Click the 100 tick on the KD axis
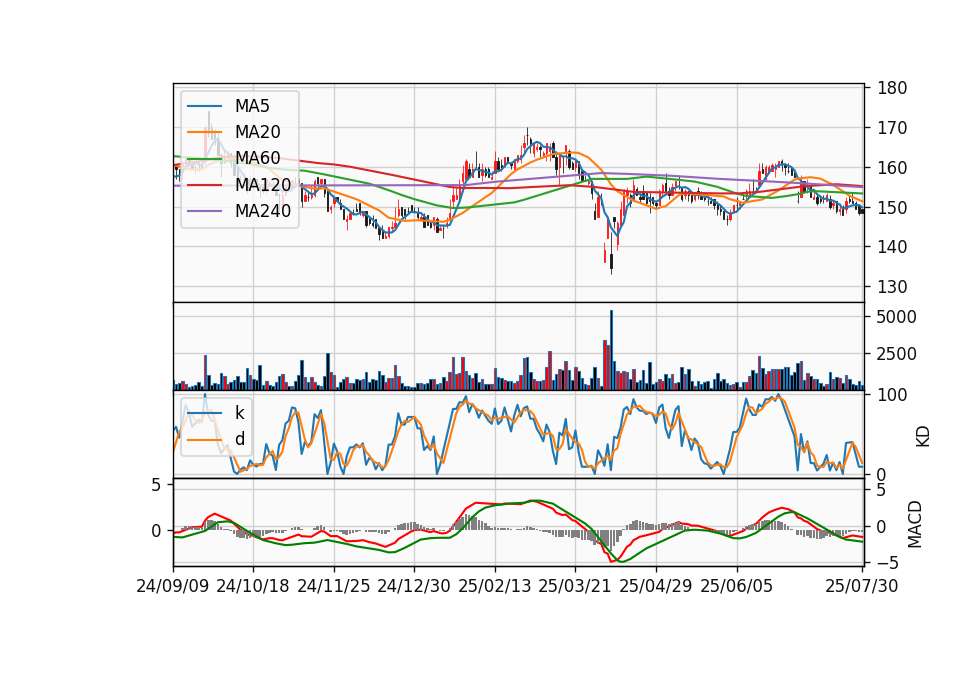 tap(892, 395)
